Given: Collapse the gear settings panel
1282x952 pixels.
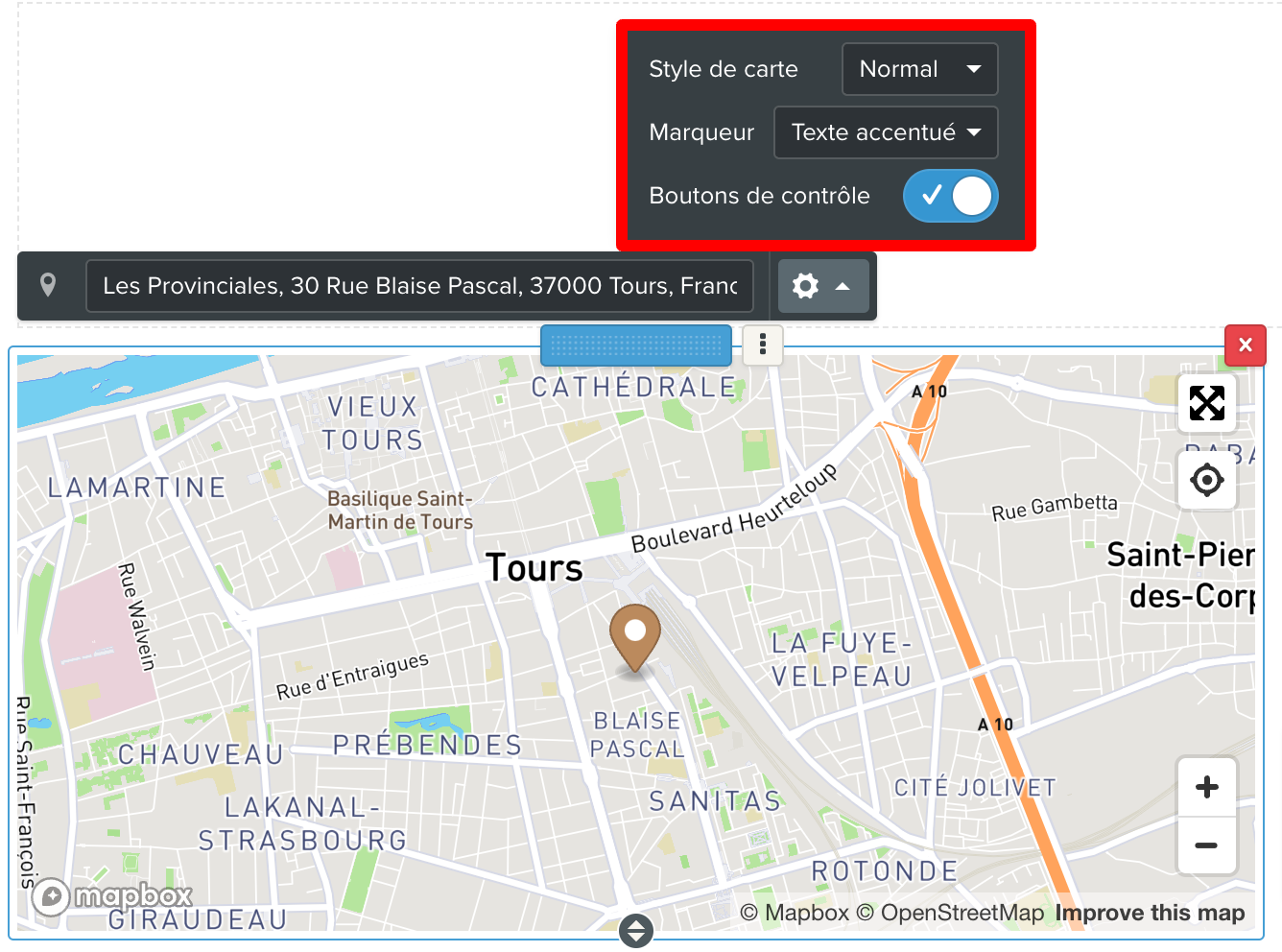Looking at the screenshot, I should [822, 286].
